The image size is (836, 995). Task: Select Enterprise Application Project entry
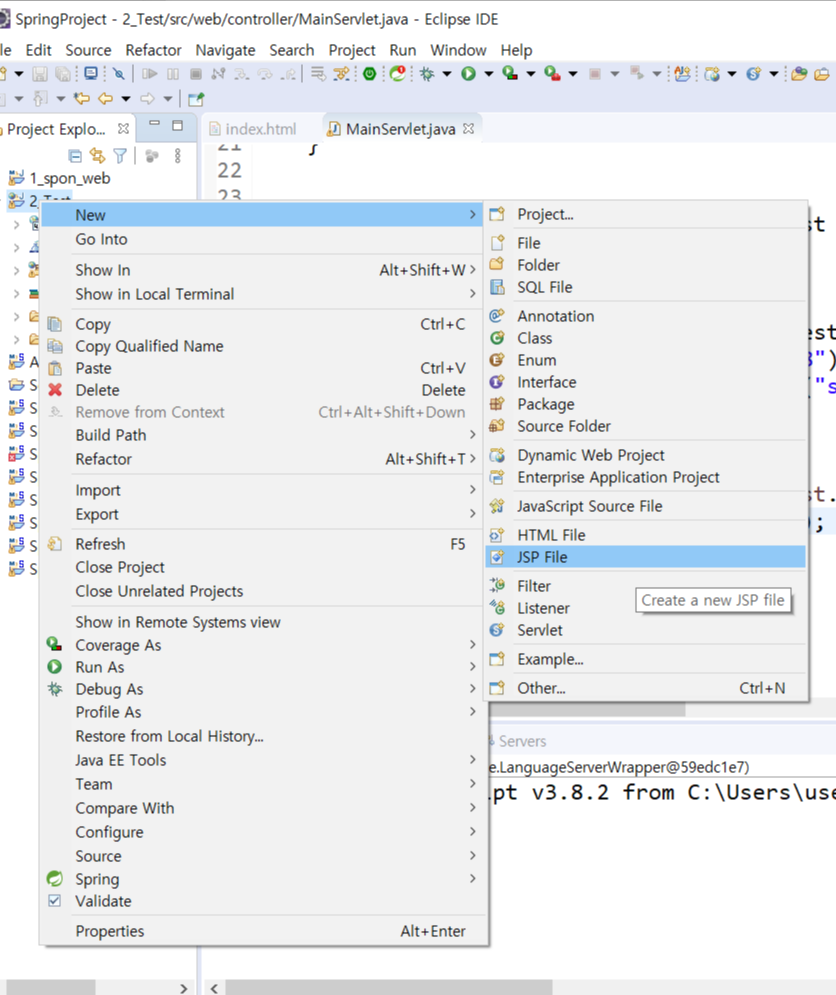645,477
